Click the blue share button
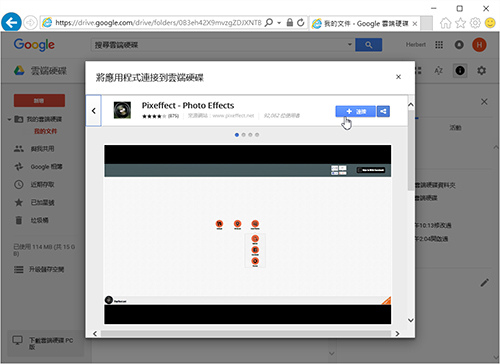Screen dimensions: 500x364 383,111
